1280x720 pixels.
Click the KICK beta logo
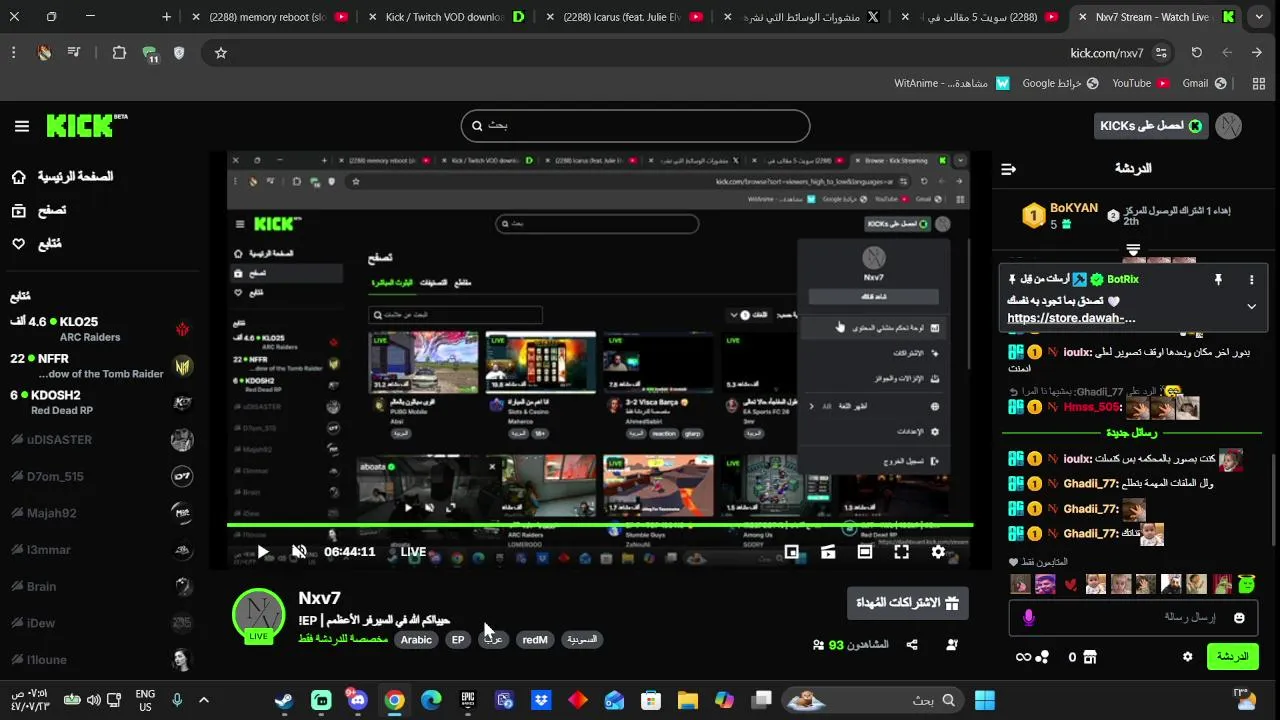87,125
